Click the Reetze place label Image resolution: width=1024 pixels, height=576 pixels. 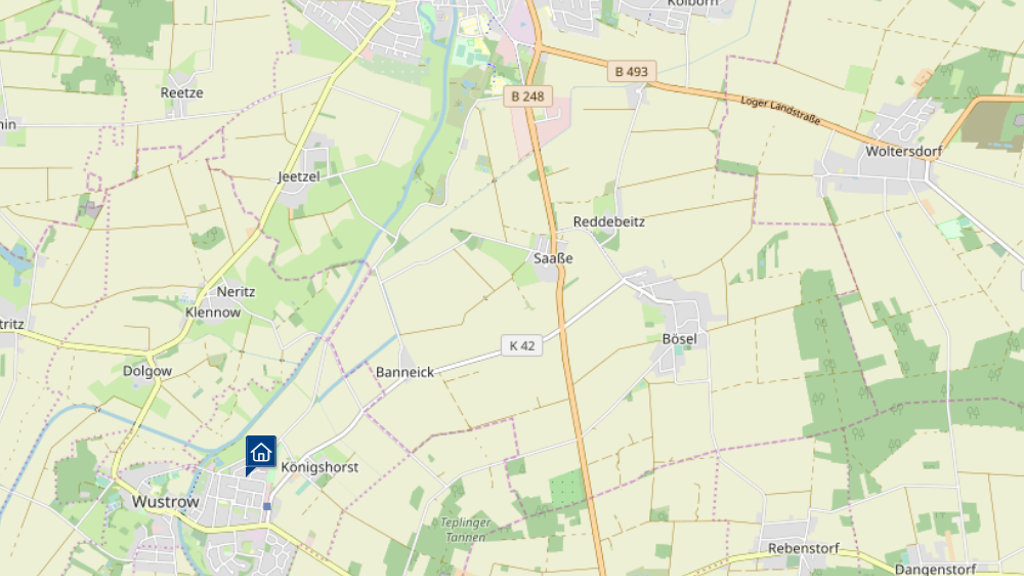[182, 93]
